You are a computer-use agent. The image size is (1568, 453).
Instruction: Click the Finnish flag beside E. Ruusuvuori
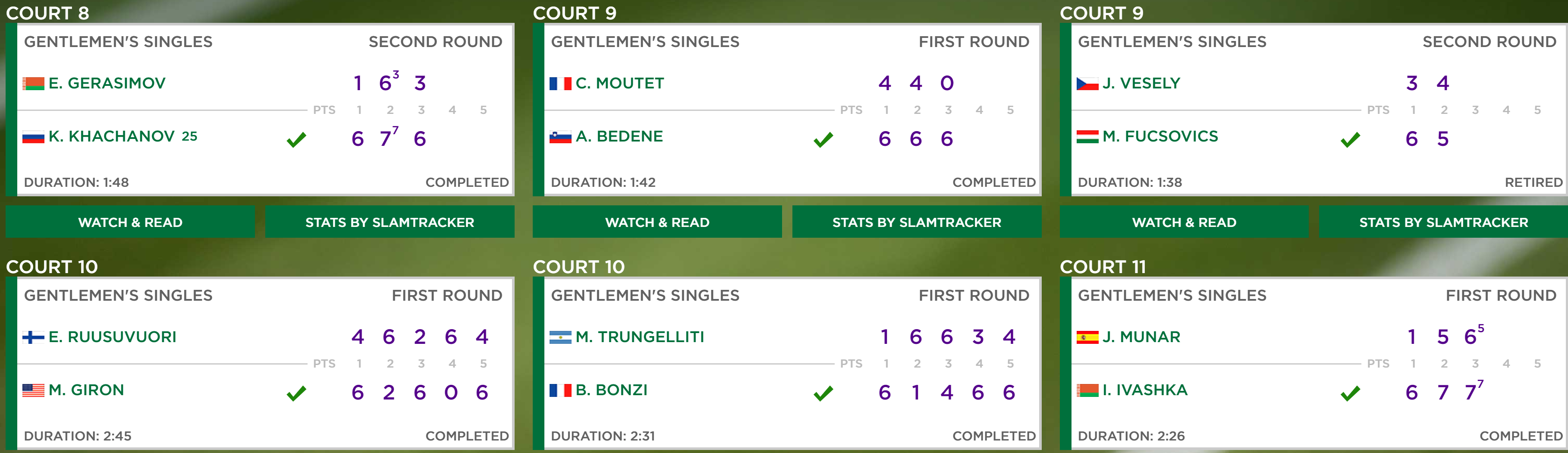(33, 337)
